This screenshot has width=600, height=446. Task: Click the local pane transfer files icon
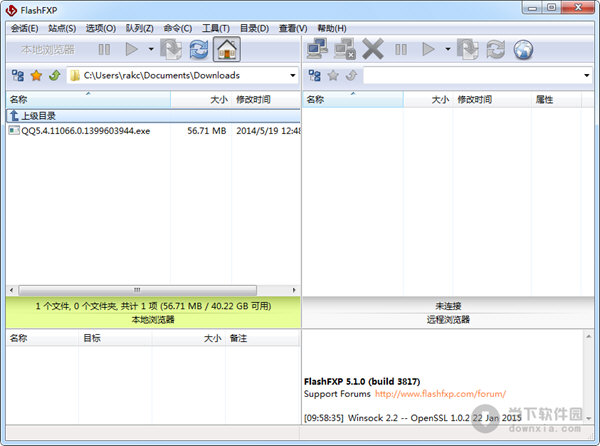[171, 49]
